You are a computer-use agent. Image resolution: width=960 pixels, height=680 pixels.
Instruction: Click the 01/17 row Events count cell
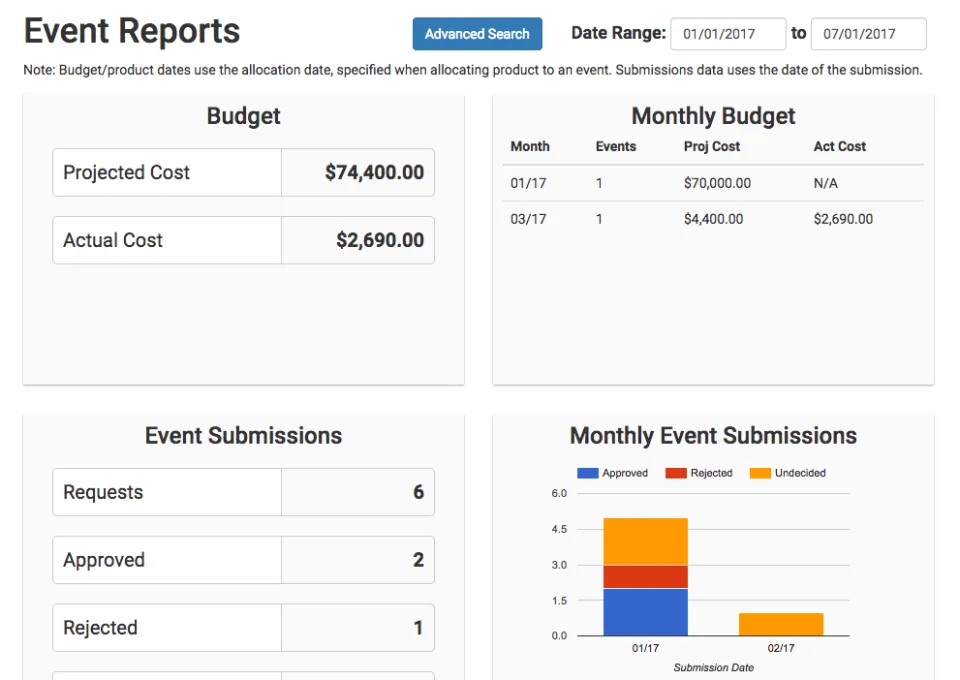click(599, 183)
